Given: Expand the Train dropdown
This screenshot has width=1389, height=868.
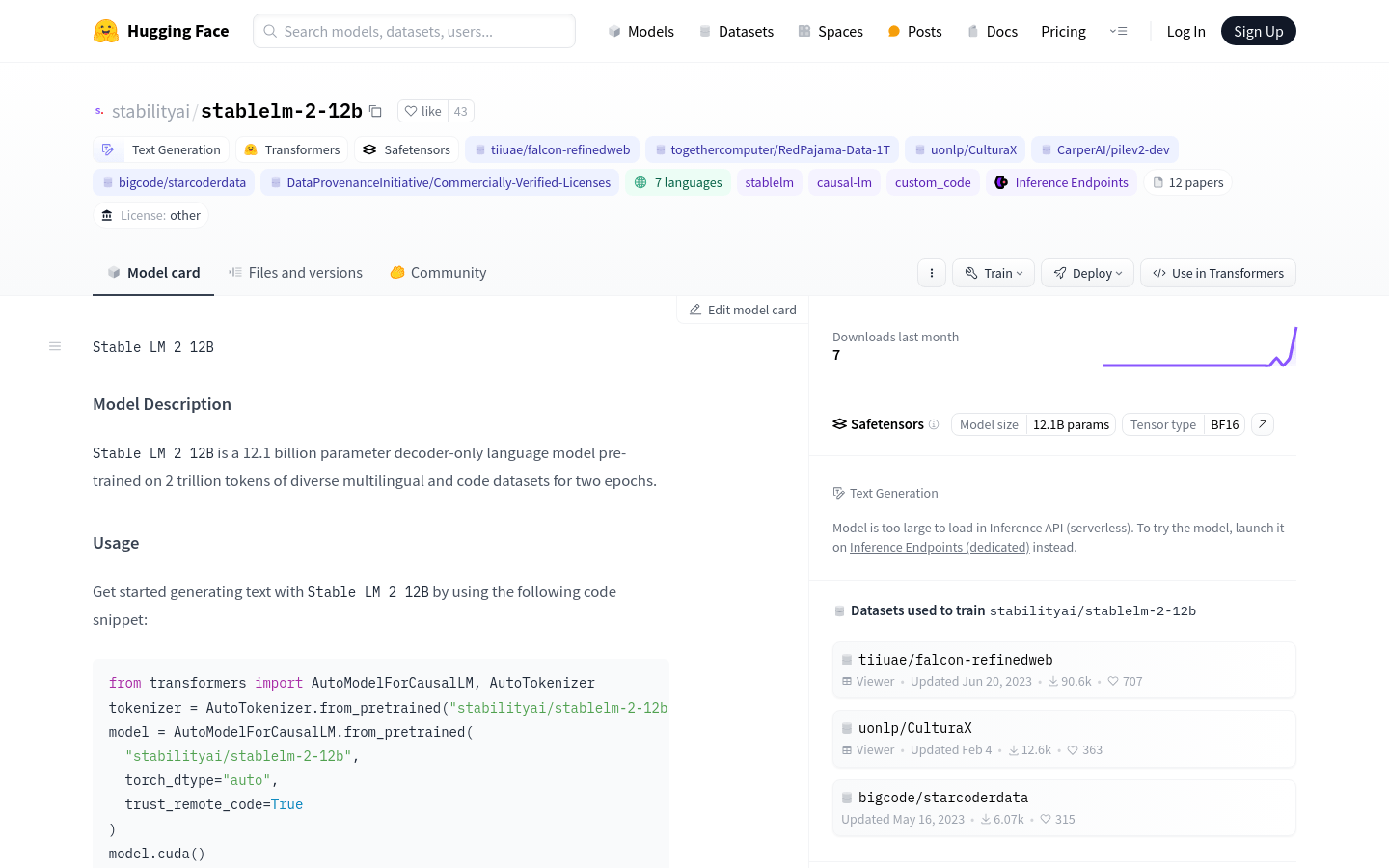Looking at the screenshot, I should tap(994, 273).
